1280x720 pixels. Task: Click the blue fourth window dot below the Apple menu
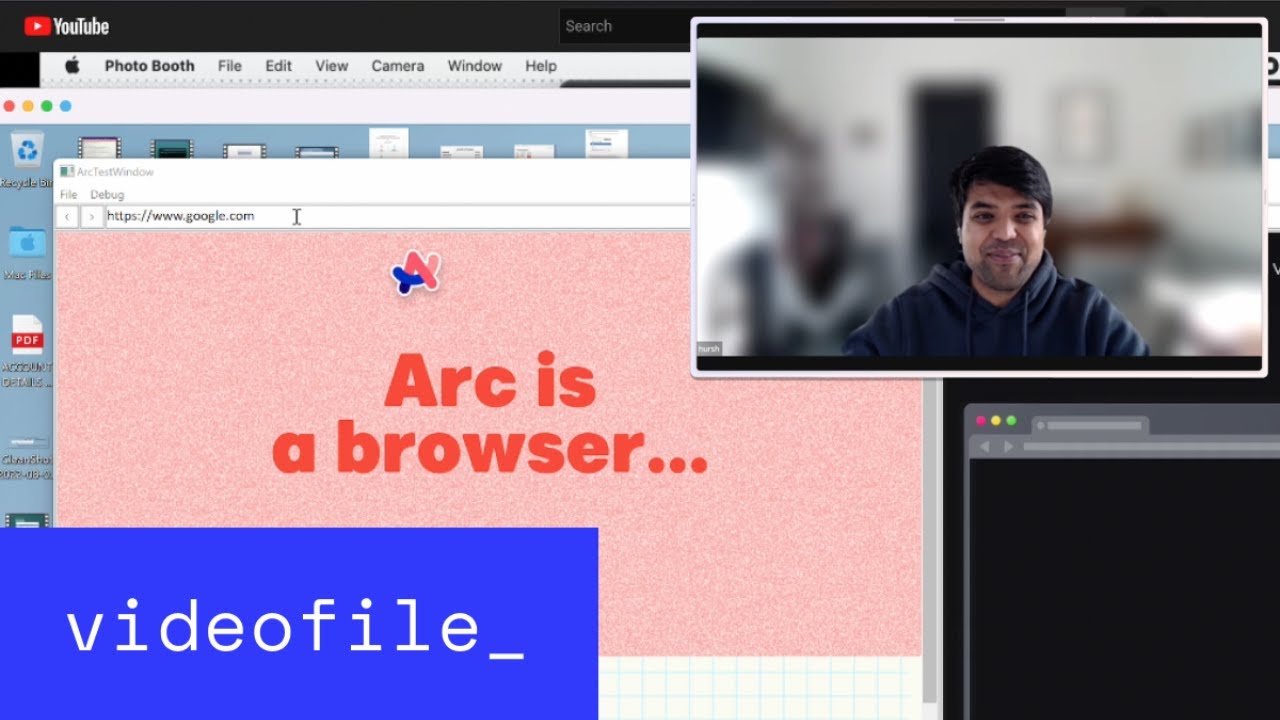[x=66, y=106]
